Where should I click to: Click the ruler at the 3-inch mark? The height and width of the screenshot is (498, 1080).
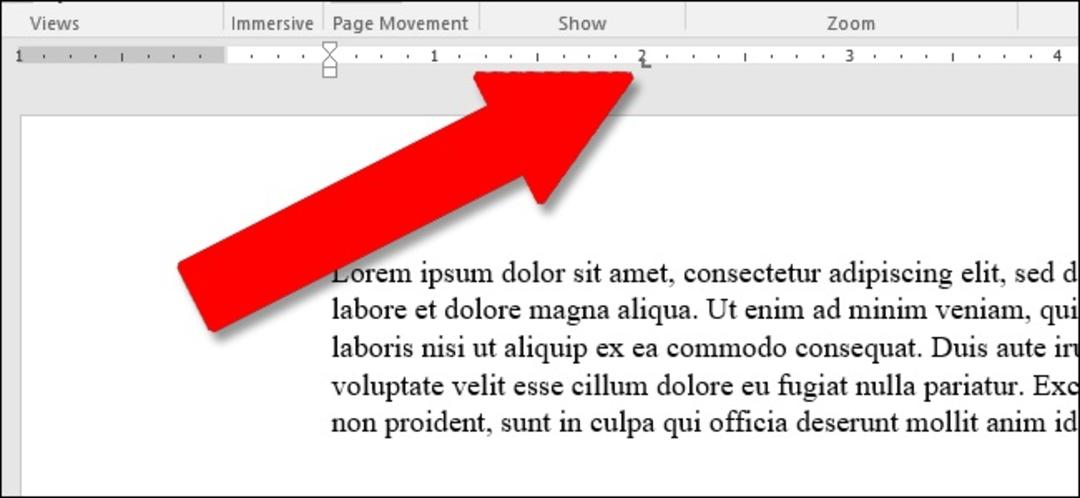point(849,56)
